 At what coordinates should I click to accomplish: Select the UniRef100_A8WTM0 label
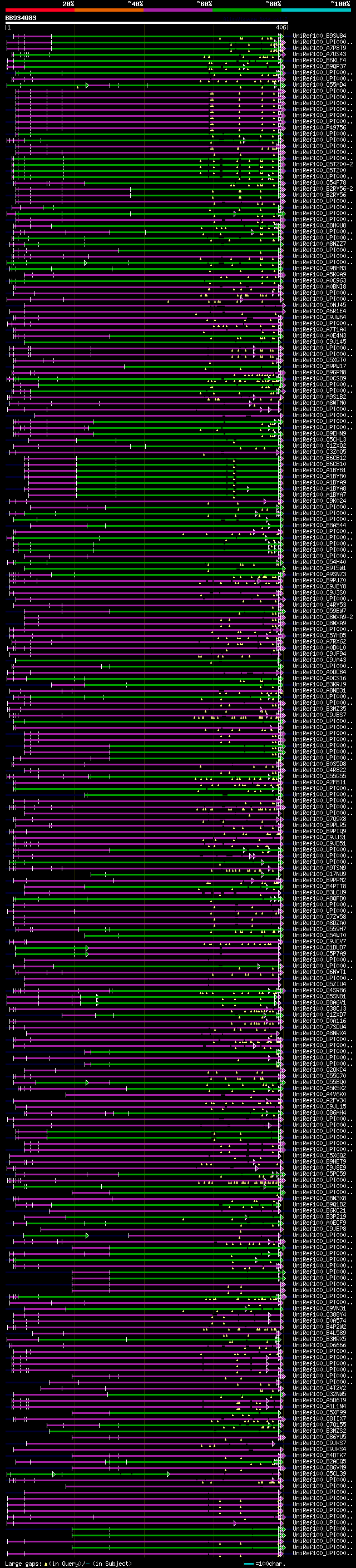click(x=319, y=403)
